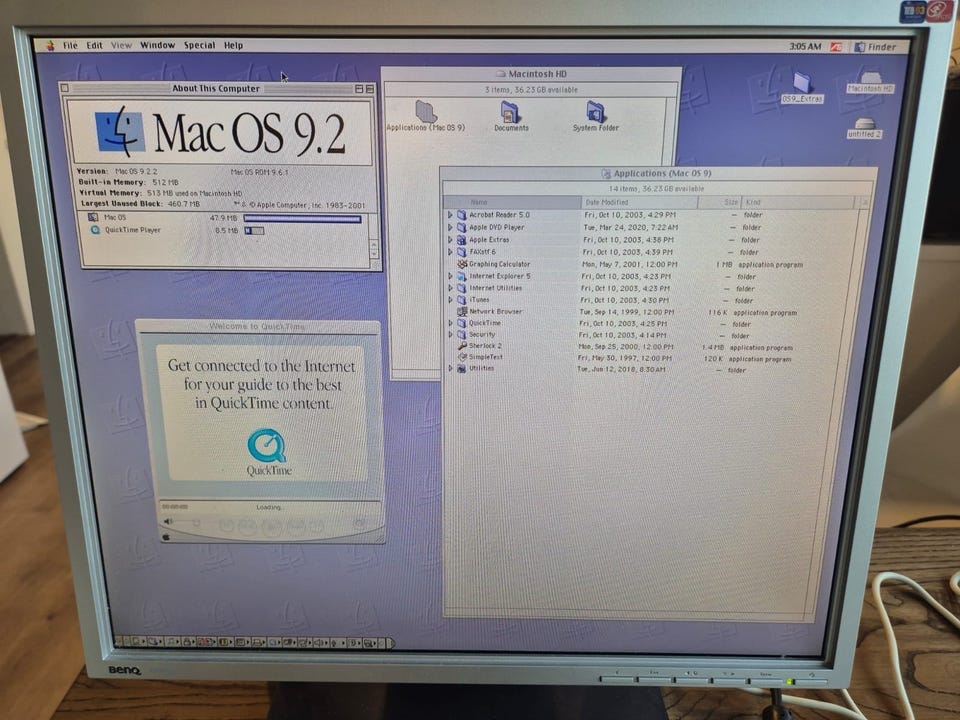Expand the FAXstf 6 folder triangle
Viewport: 960px width, 720px height.
coord(450,252)
